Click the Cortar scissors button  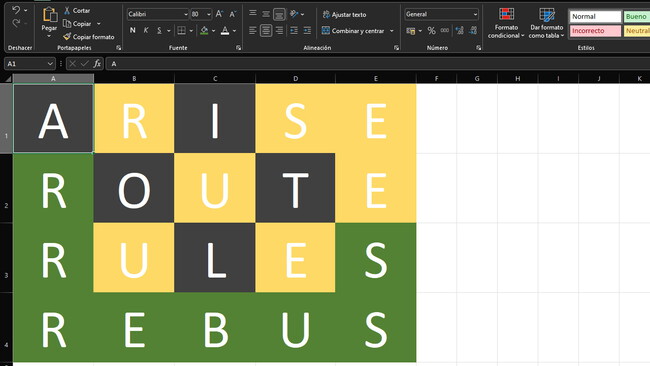click(77, 10)
